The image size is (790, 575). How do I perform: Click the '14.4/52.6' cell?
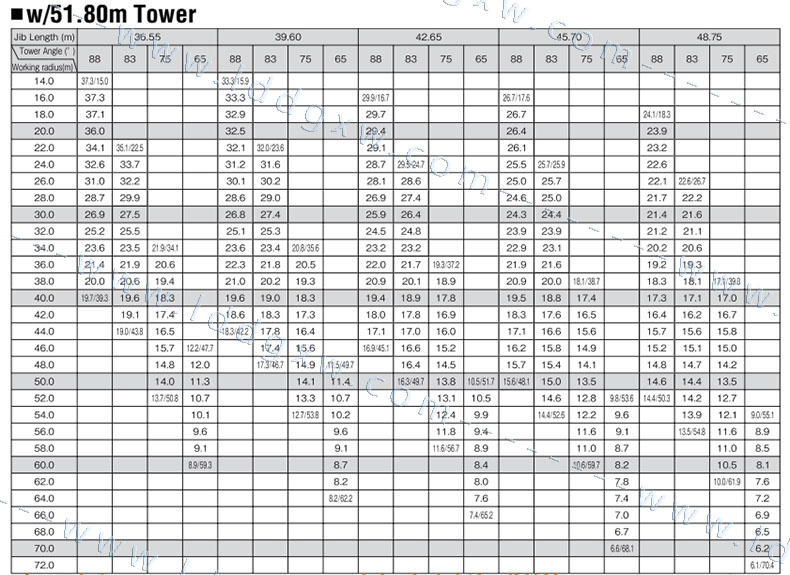552,415
